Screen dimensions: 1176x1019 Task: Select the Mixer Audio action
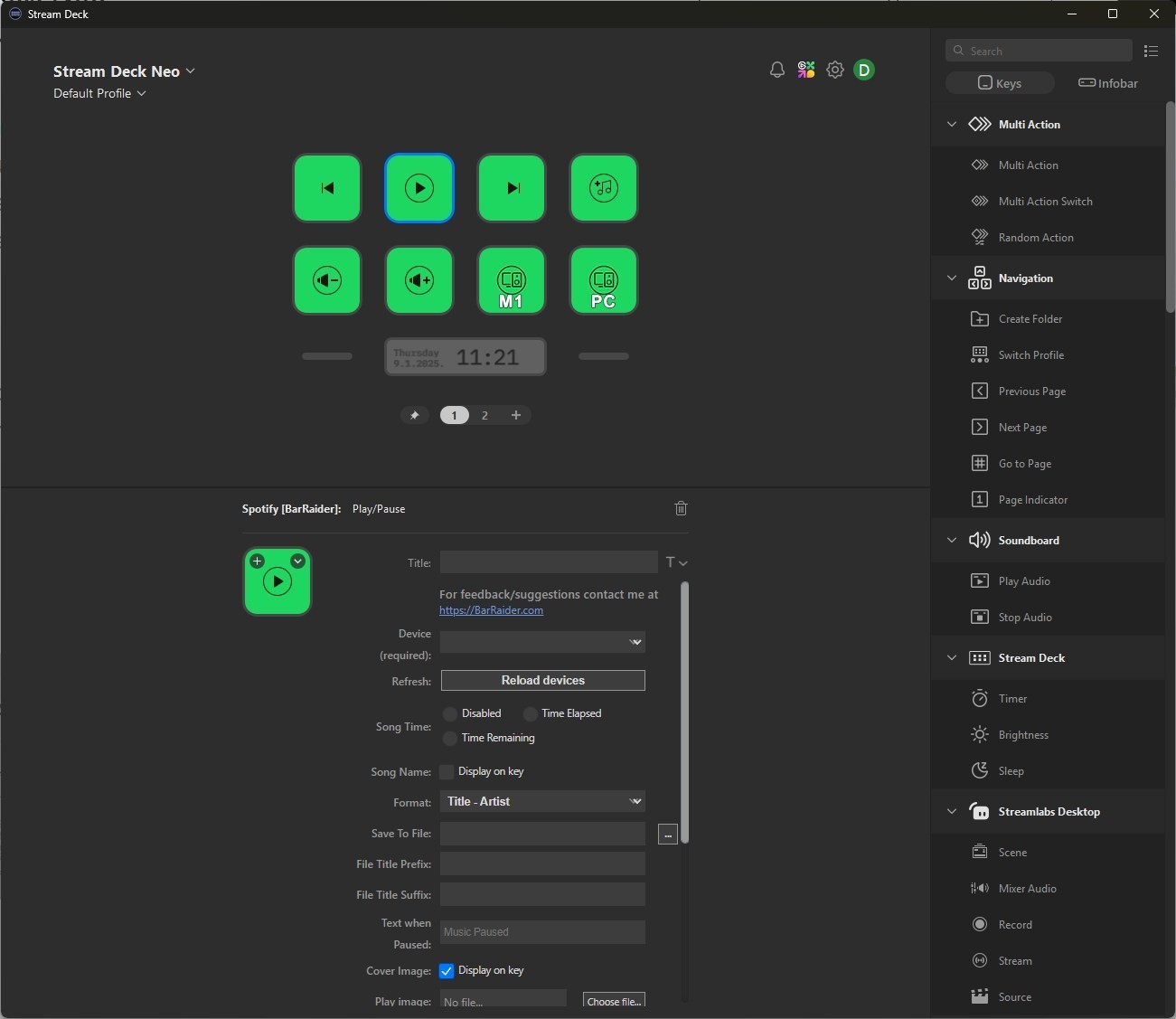click(1027, 889)
